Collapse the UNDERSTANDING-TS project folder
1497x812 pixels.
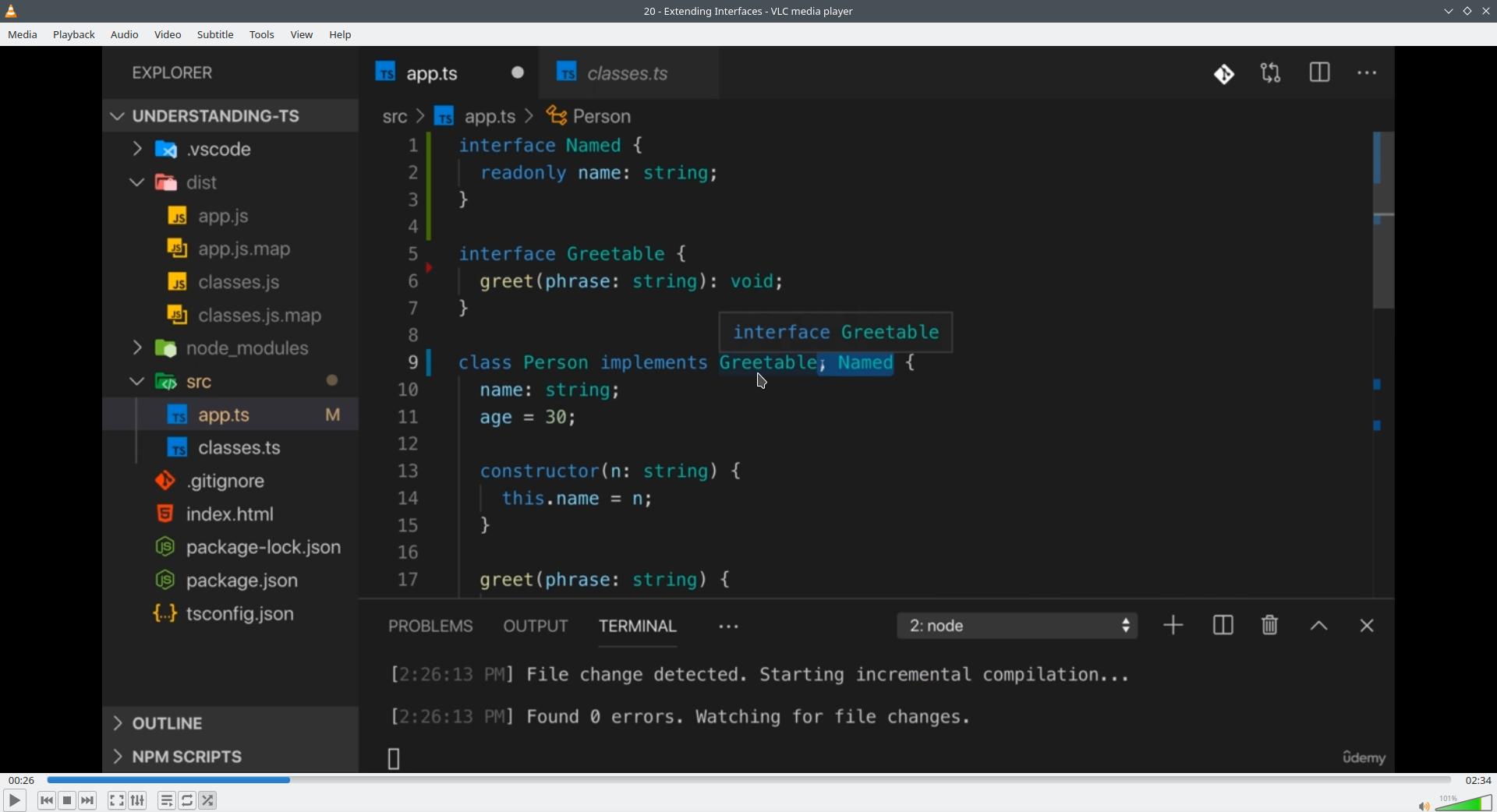click(231, 116)
